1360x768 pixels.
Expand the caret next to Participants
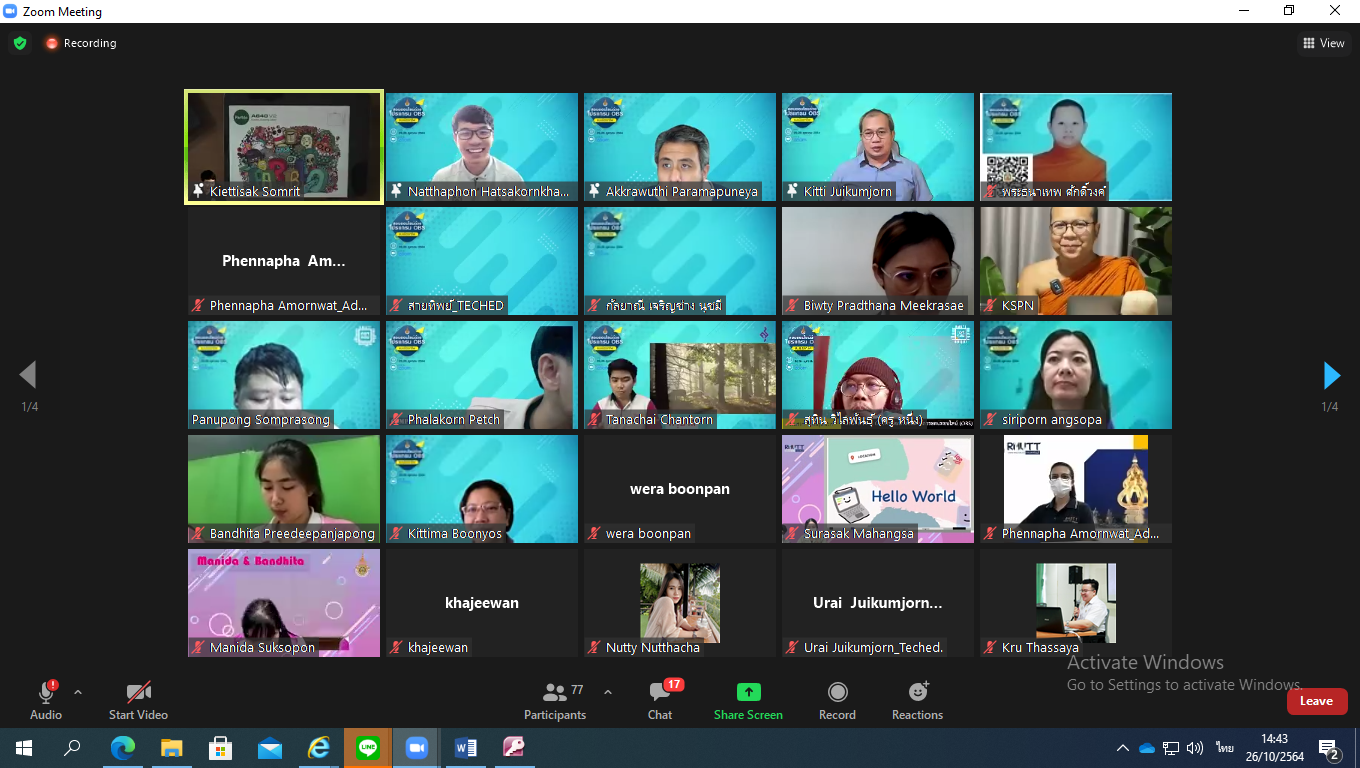coord(607,691)
